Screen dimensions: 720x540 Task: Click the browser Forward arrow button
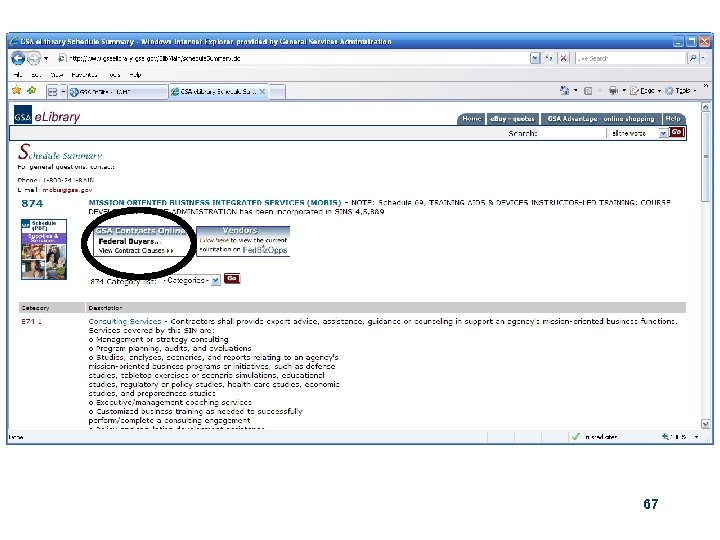pyautogui.click(x=34, y=58)
